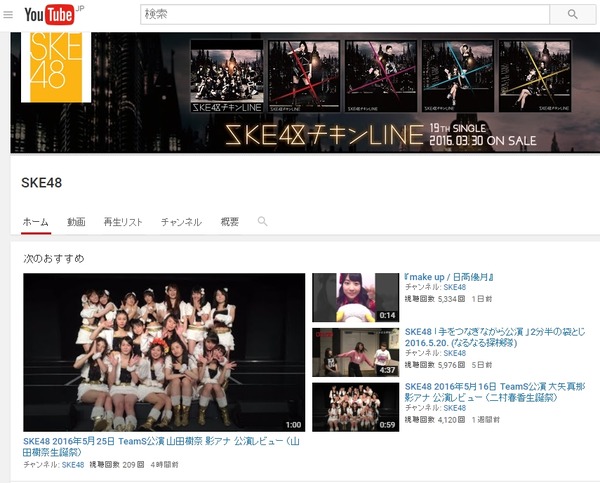Click the search magnifier button
This screenshot has height=483, width=600.
coord(572,15)
